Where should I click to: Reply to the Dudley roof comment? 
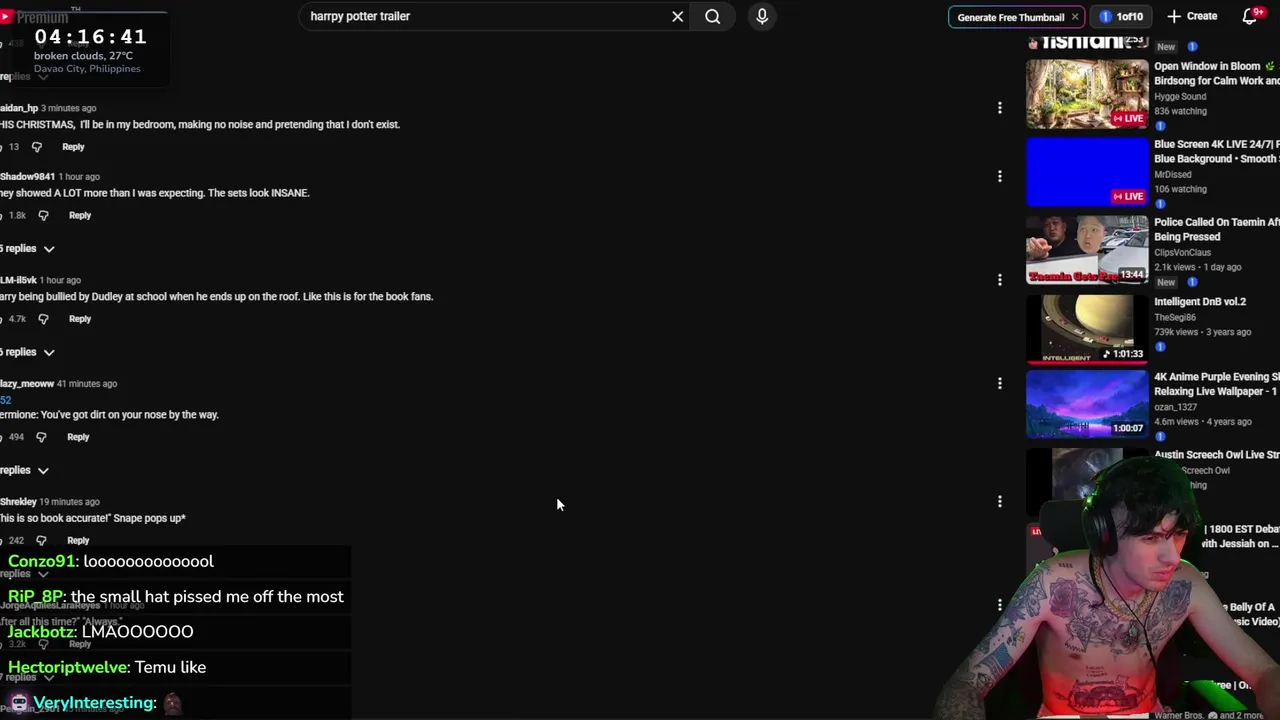point(79,319)
